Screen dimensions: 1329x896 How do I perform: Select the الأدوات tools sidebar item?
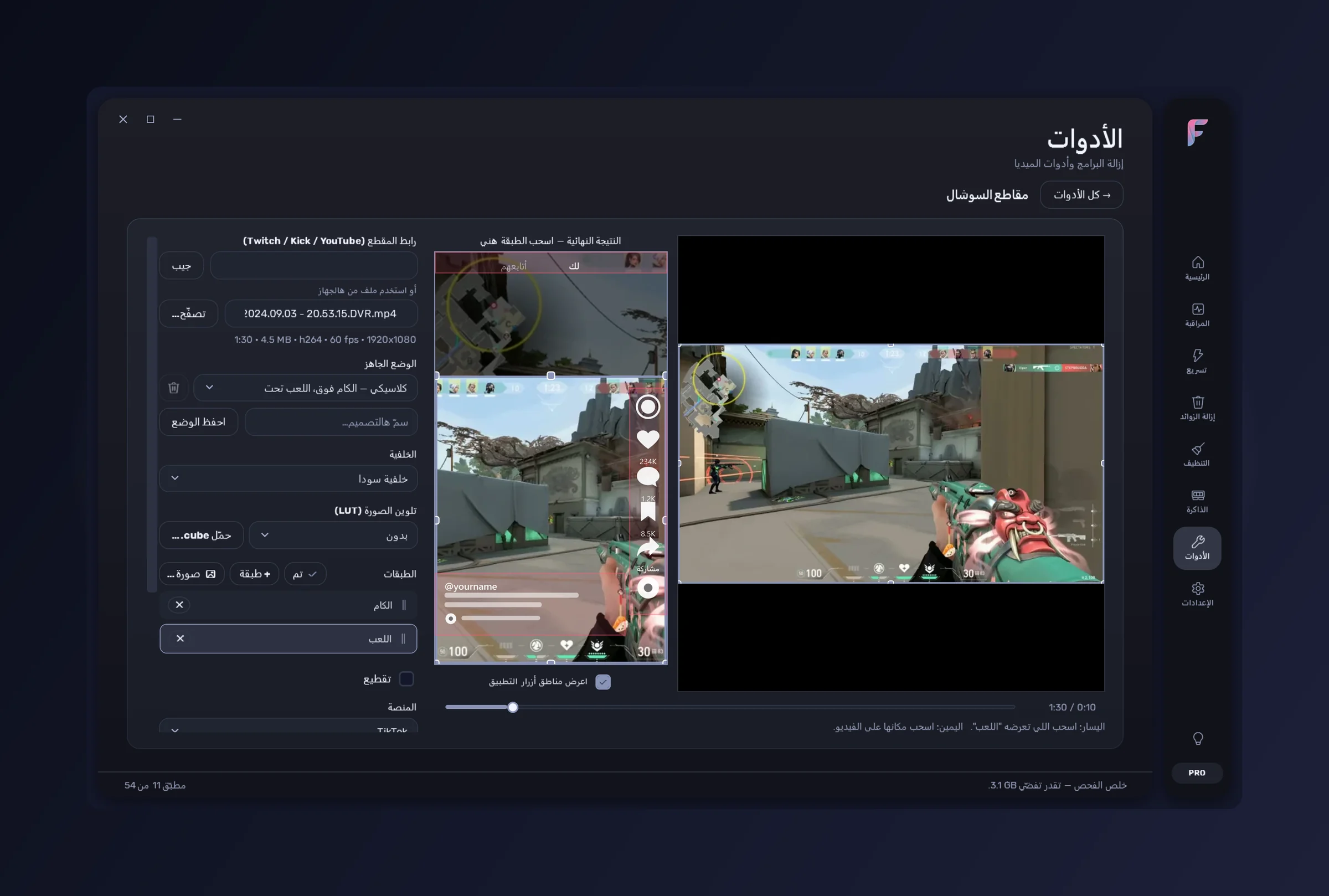[x=1197, y=548]
